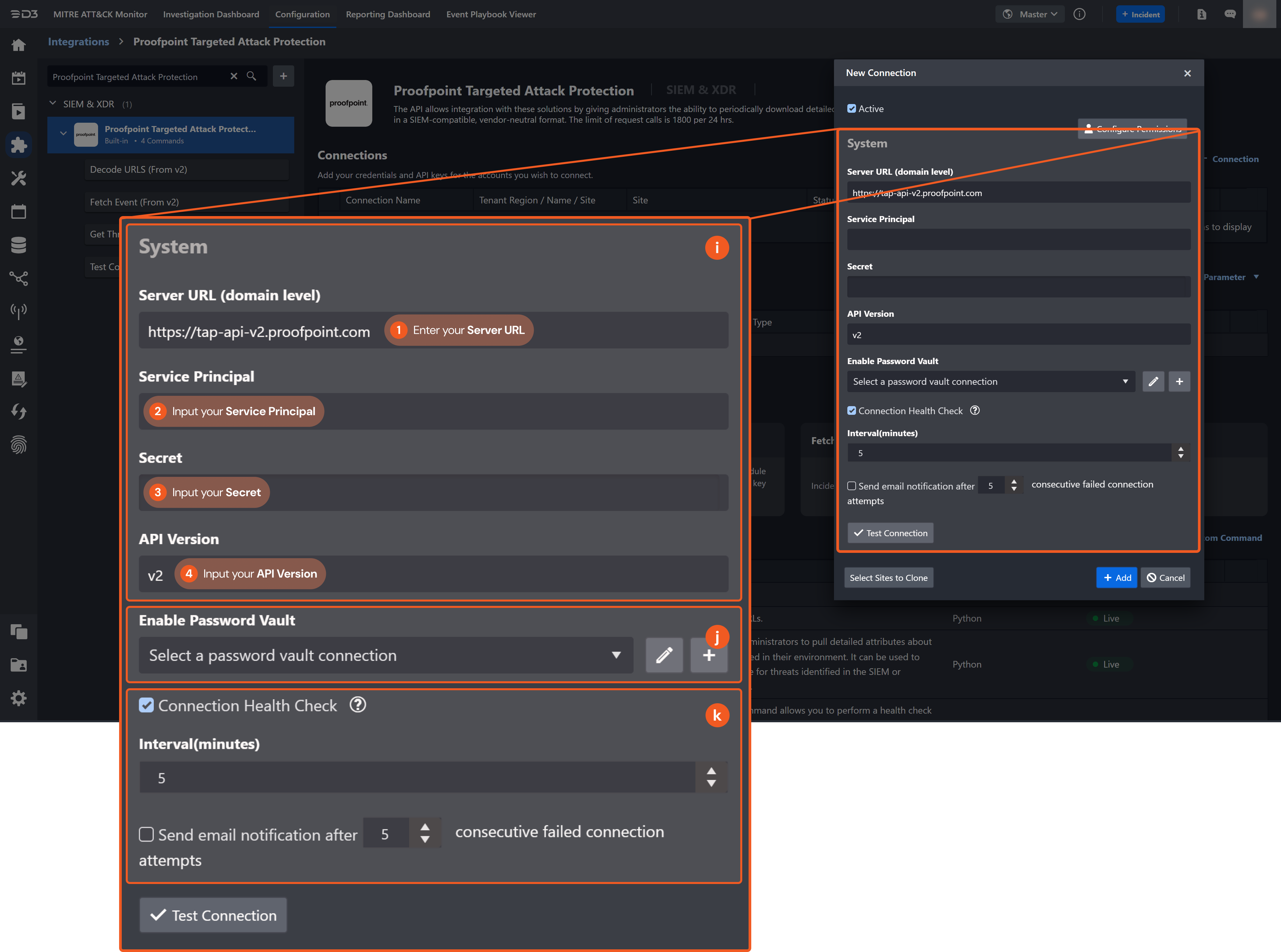The height and width of the screenshot is (952, 1281).
Task: Click the wrench tools sidebar icon
Action: click(x=18, y=178)
